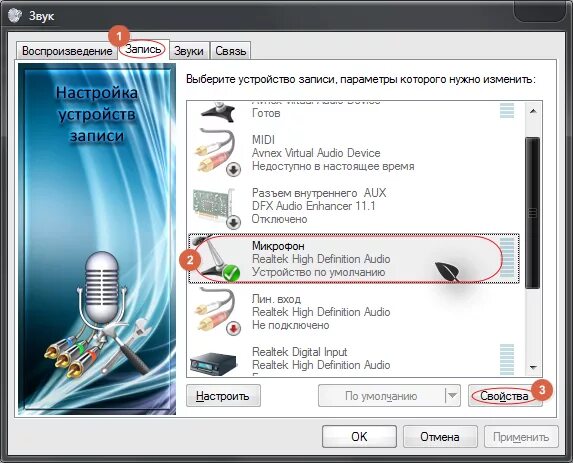
Task: Select the MIDI list entry
Action: tap(353, 153)
